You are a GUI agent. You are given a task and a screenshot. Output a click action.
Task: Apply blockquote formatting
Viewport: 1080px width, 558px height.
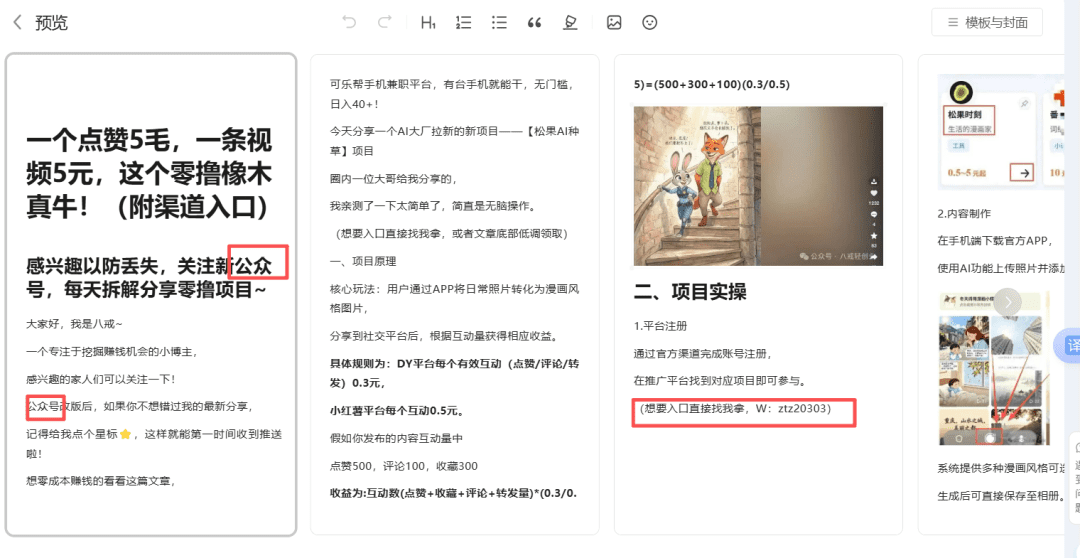534,22
